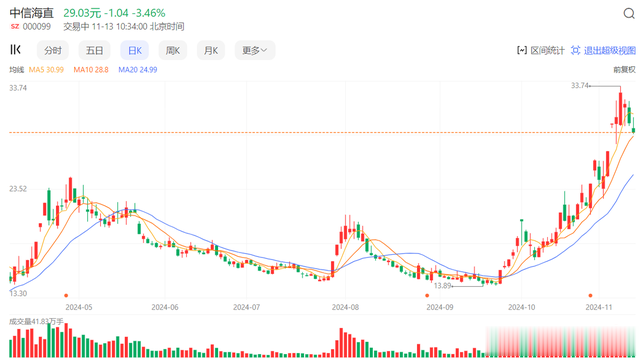This screenshot has height=361, width=640.
Task: Click the 13.89 low price annotation
Action: [442, 285]
